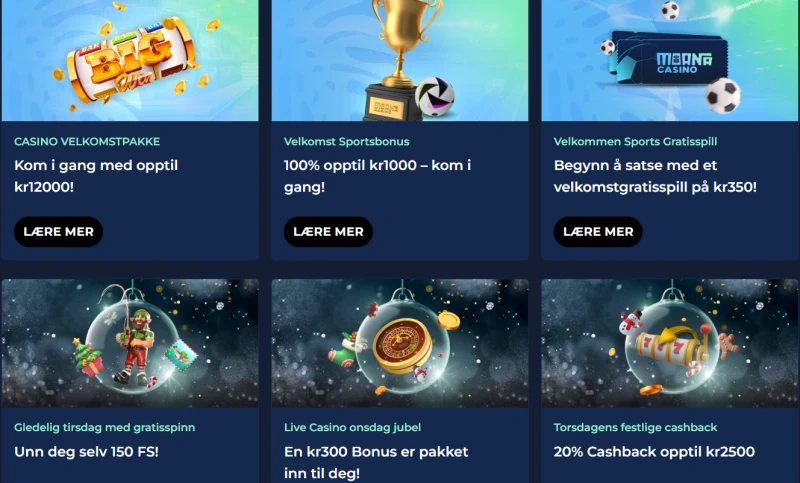
Task: Click the Moana Casino ticket banner image
Action: tap(670, 60)
